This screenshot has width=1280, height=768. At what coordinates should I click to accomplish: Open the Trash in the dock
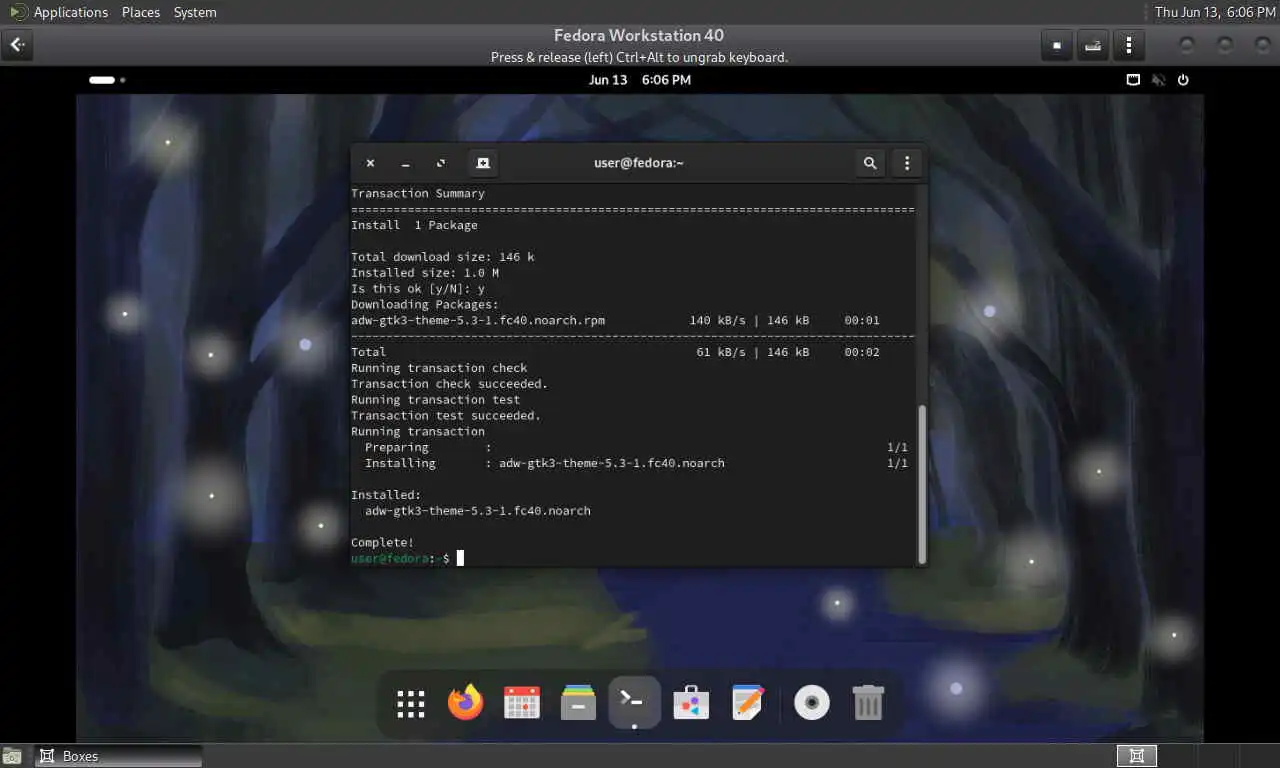click(868, 703)
